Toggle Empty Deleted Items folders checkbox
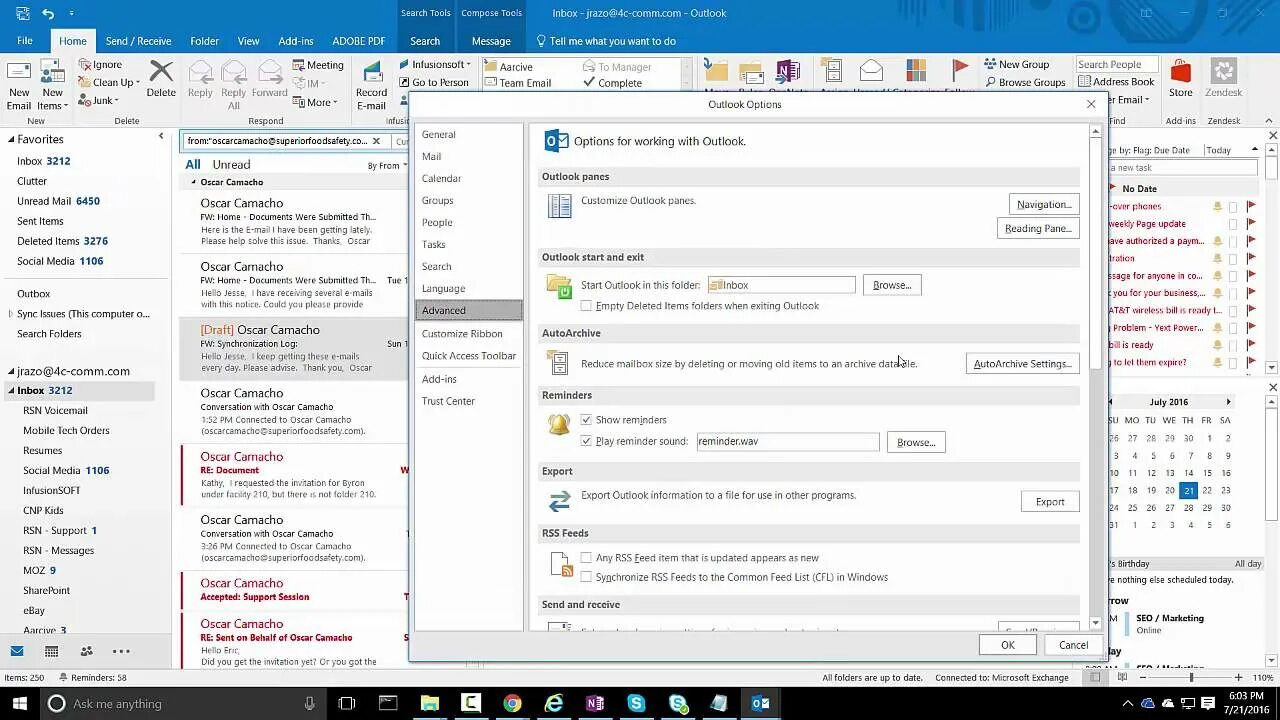1280x720 pixels. point(586,306)
